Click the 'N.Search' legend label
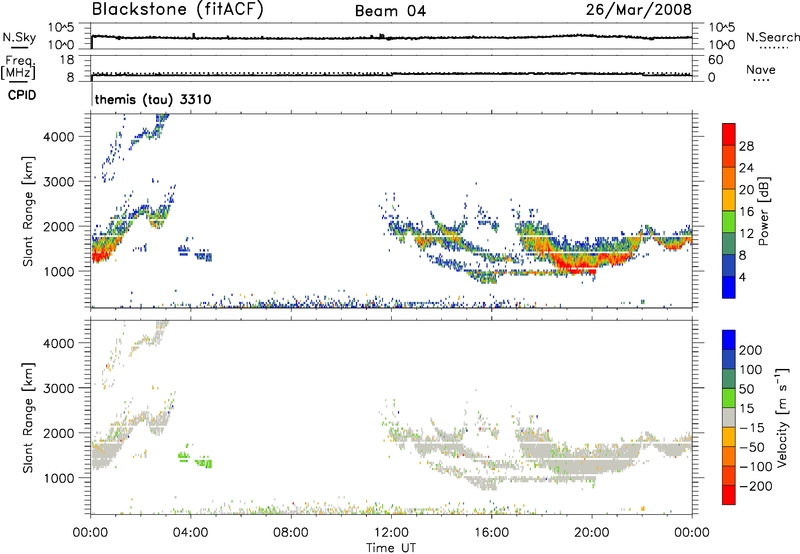 (772, 37)
